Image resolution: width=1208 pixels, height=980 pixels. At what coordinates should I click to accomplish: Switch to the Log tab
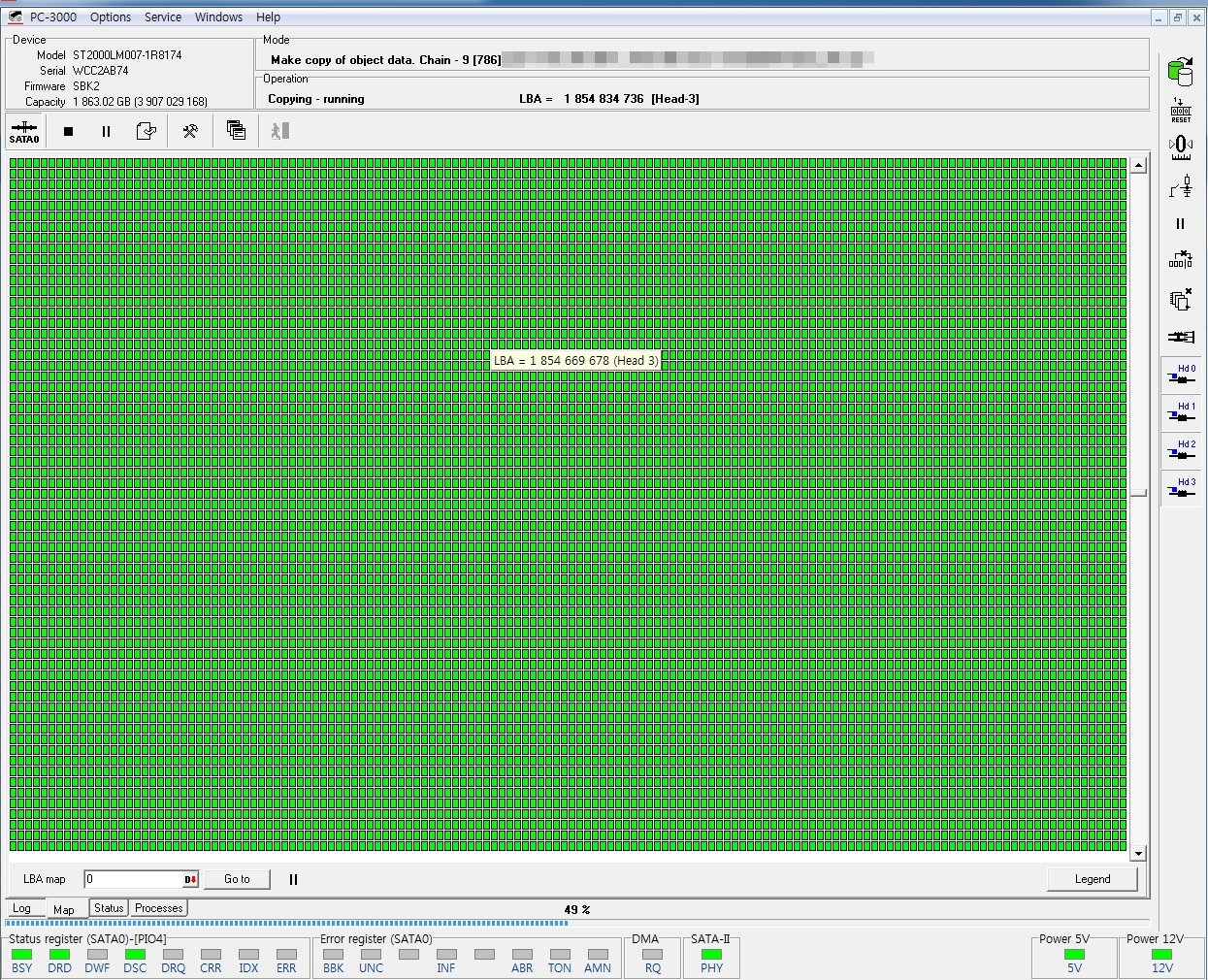pyautogui.click(x=21, y=909)
